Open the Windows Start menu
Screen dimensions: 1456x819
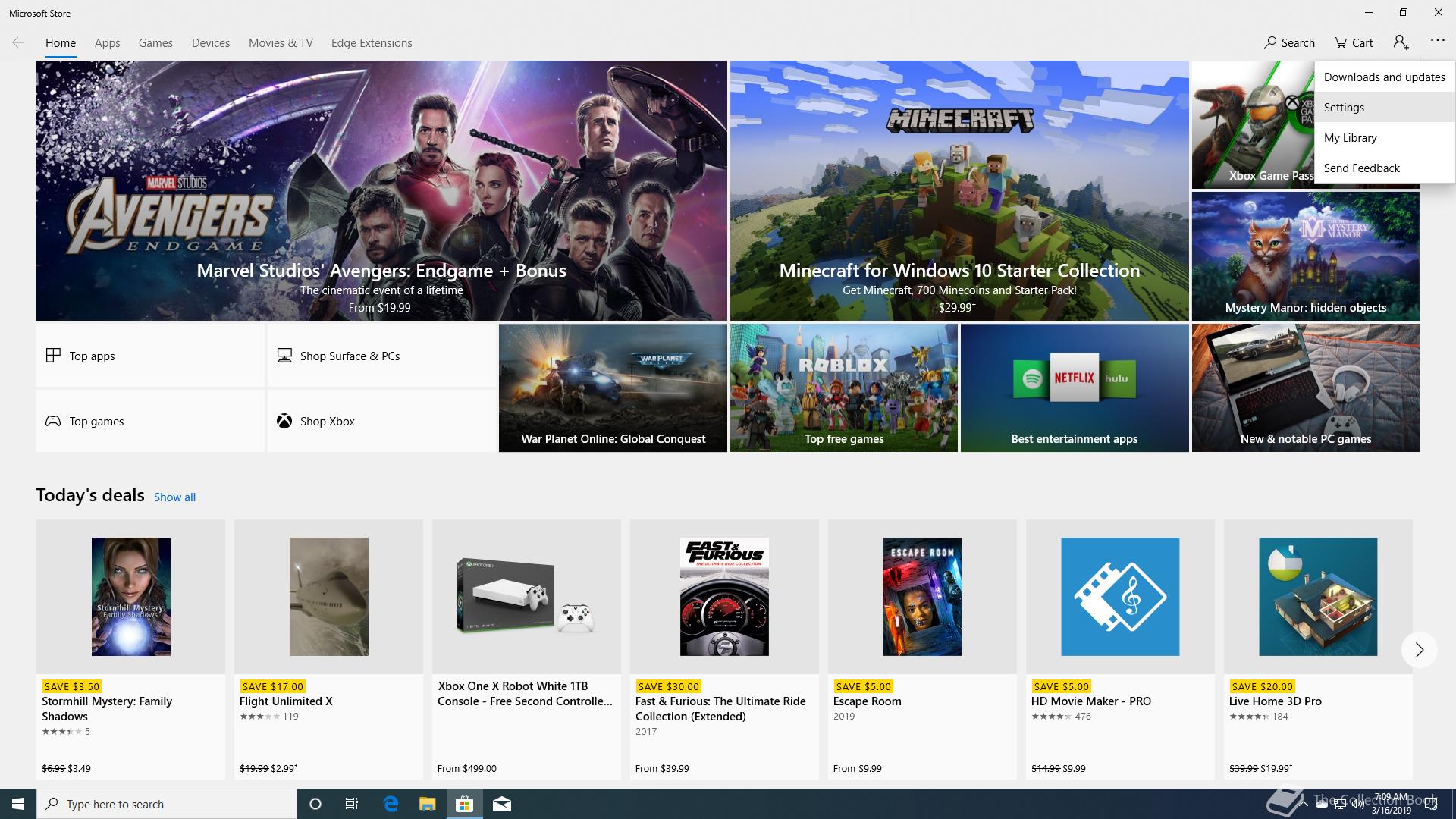pyautogui.click(x=18, y=804)
